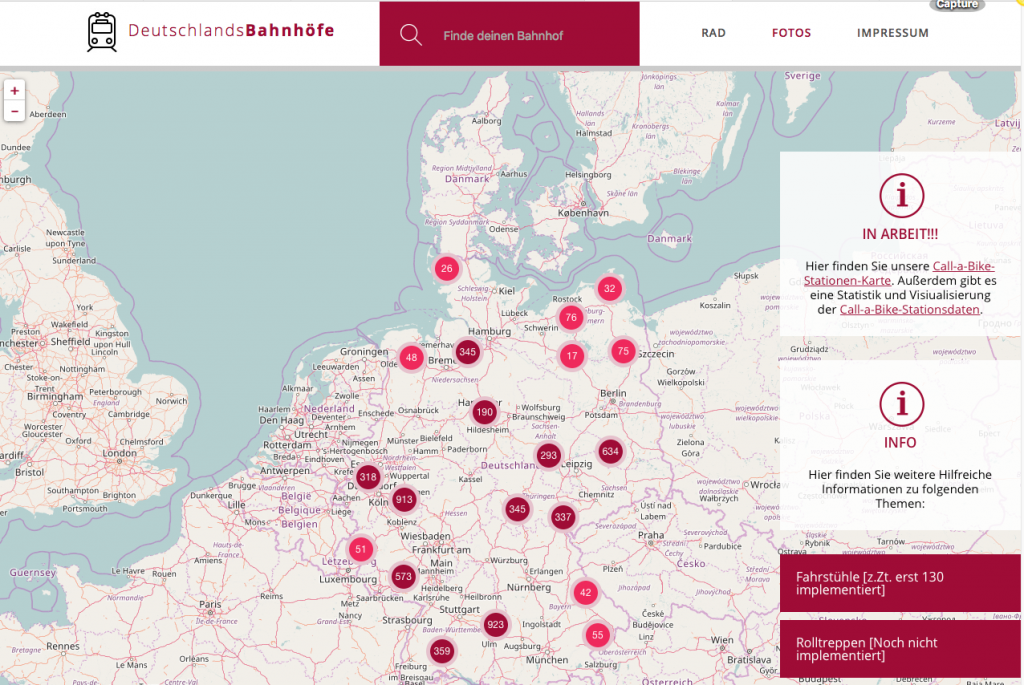Click the INFO heading text
The image size is (1024, 685).
(900, 442)
